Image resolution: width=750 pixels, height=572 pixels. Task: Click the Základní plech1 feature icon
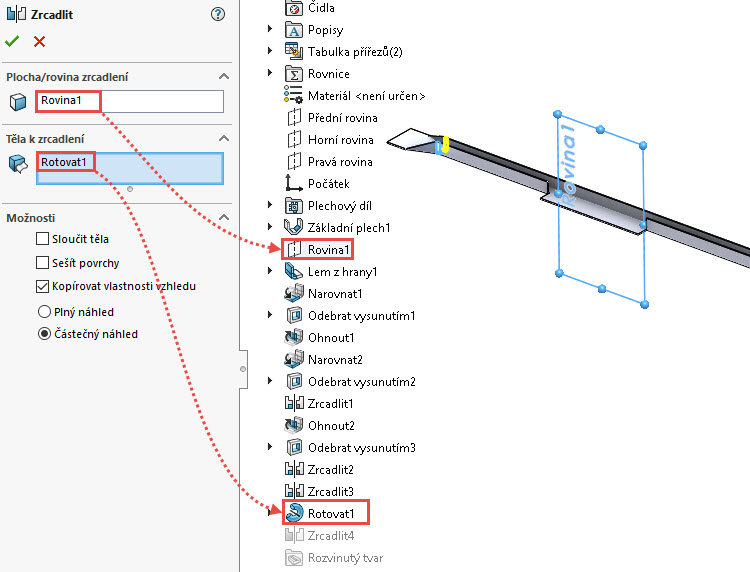coord(294,227)
